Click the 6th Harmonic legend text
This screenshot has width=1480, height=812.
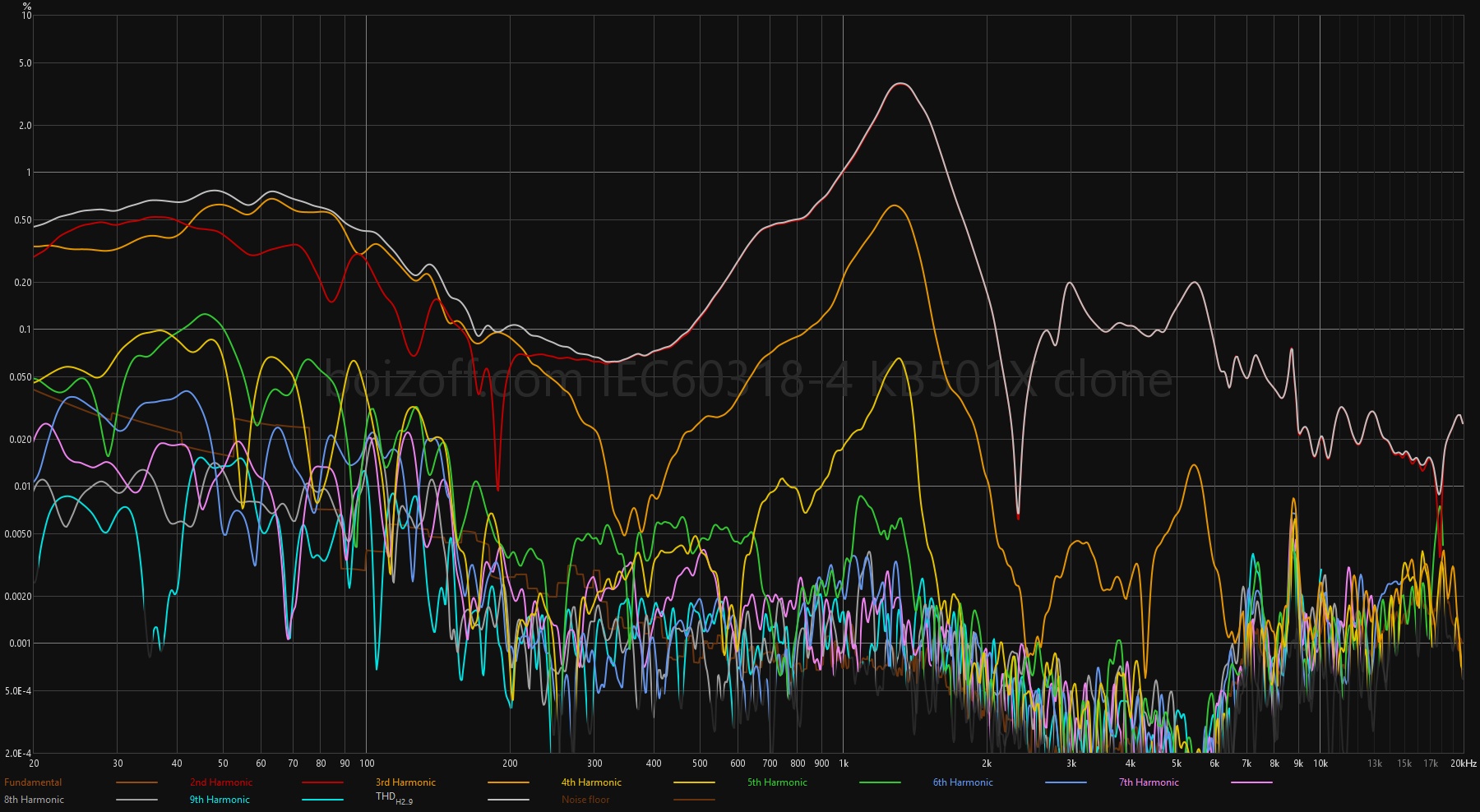click(963, 782)
